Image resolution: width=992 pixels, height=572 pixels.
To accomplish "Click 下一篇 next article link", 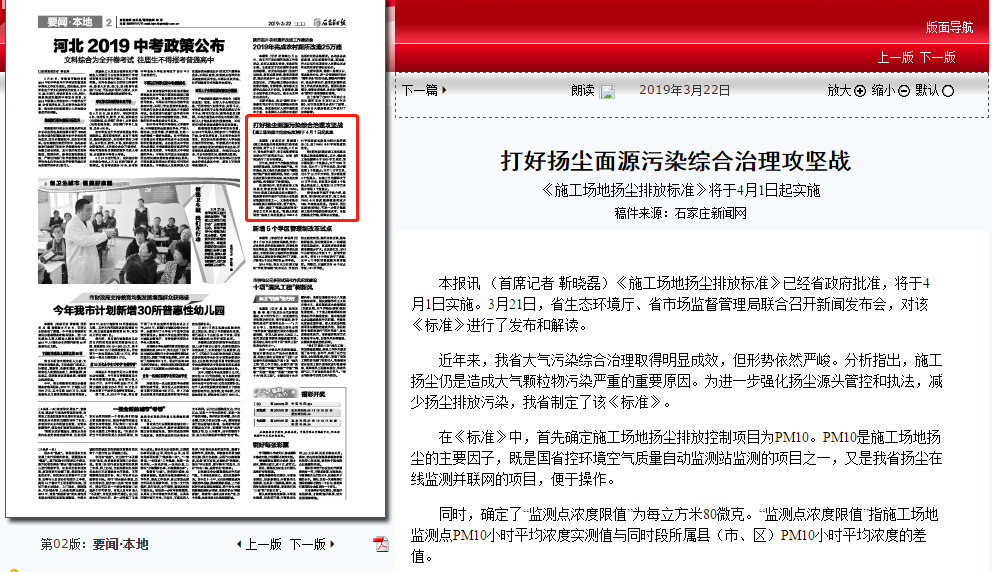I will (x=420, y=90).
